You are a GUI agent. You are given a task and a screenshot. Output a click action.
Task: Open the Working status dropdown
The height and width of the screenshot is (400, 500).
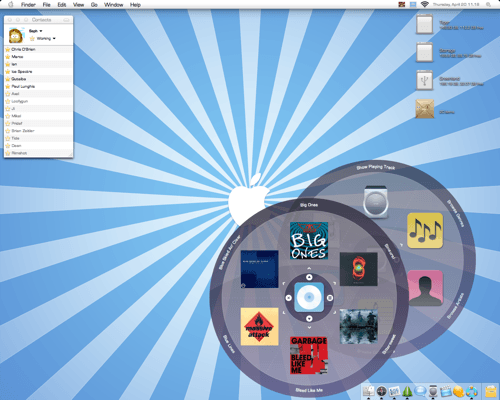click(x=46, y=39)
